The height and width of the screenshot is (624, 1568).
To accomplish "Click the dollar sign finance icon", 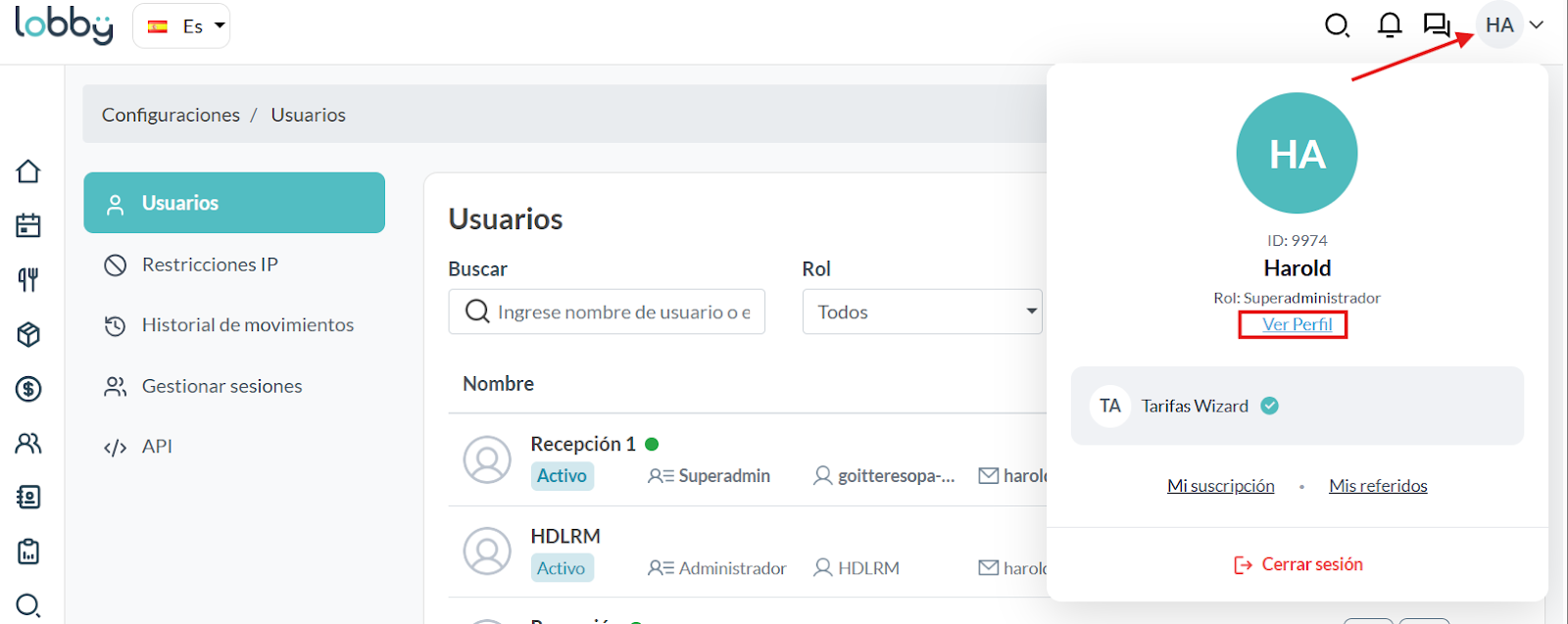I will click(x=28, y=389).
